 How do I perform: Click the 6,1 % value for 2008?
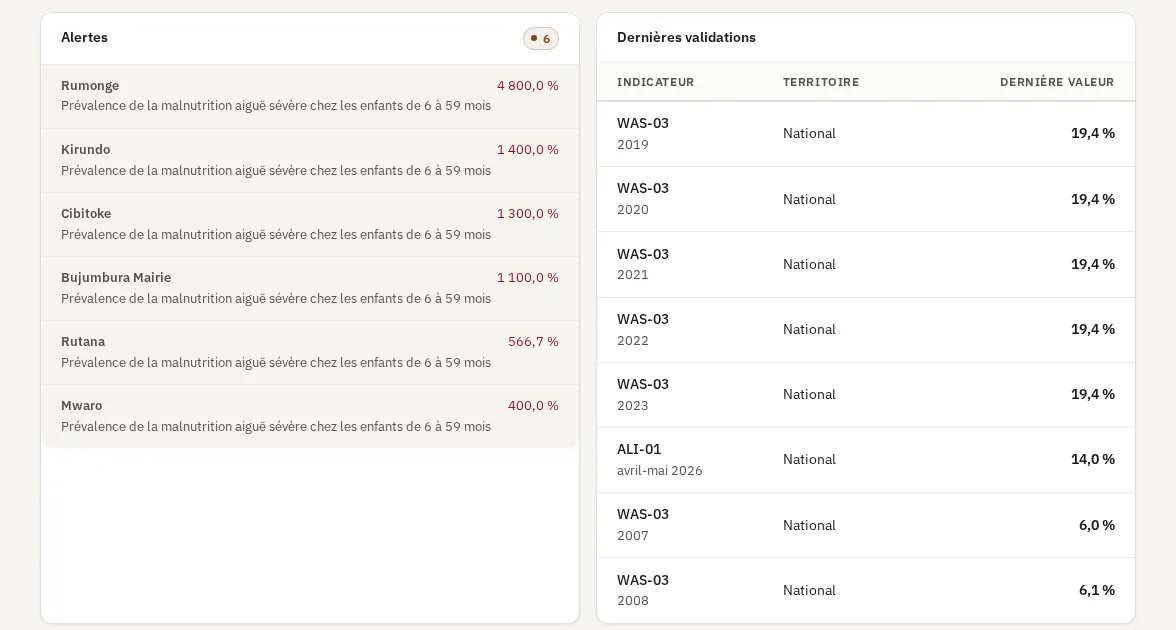click(x=1096, y=590)
